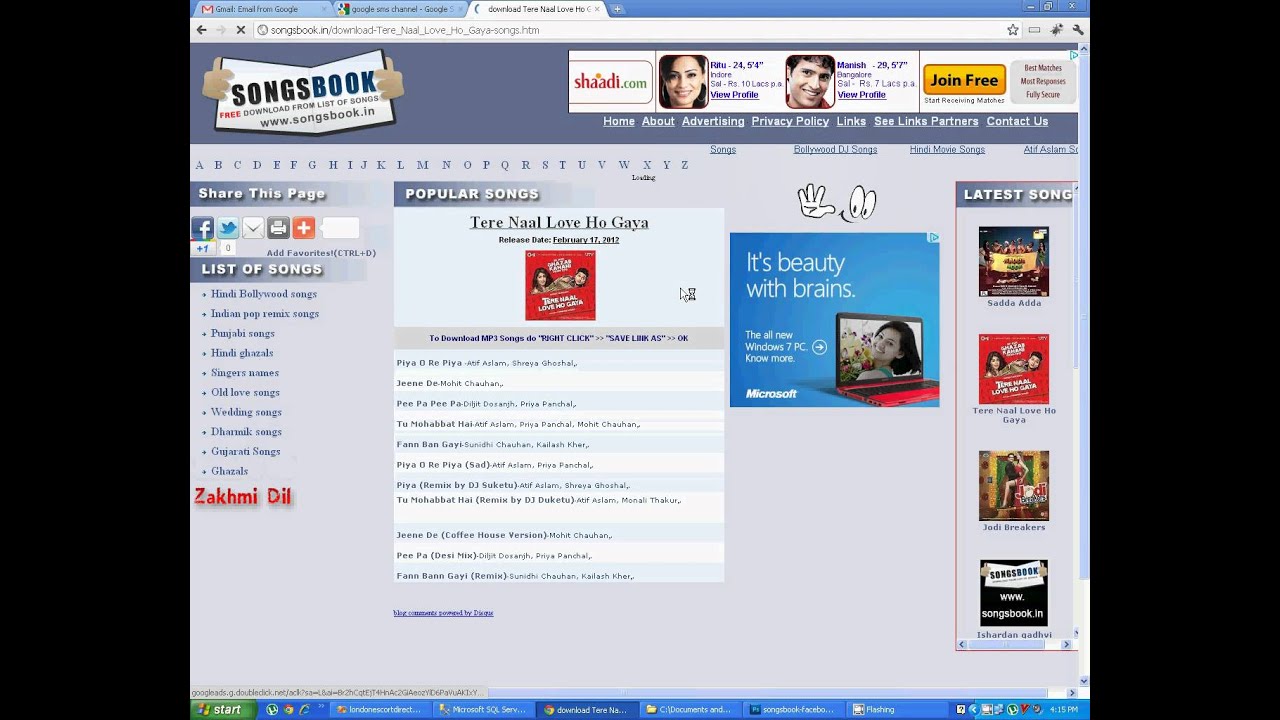Open About in site navigation
Image resolution: width=1280 pixels, height=720 pixels.
pos(658,121)
